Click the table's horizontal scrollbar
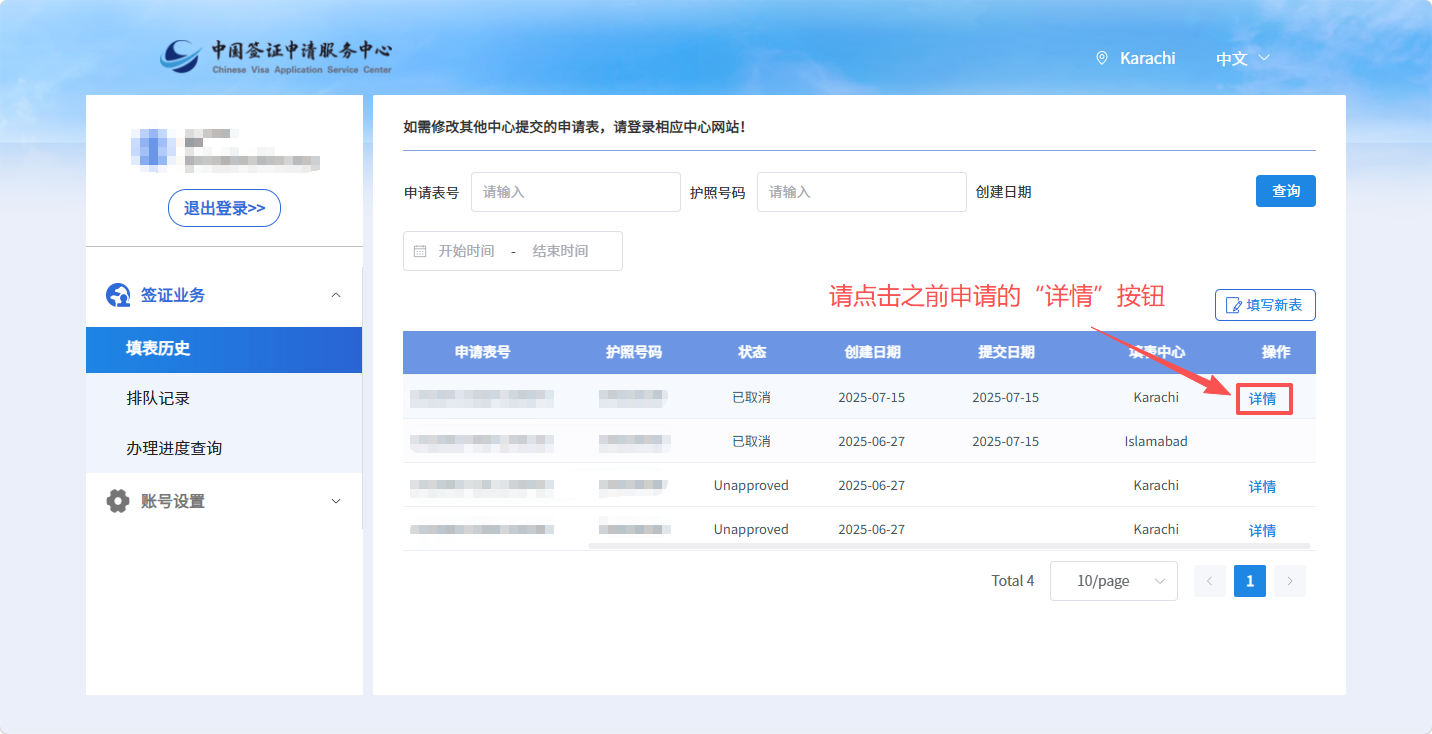This screenshot has width=1432, height=734. click(948, 546)
